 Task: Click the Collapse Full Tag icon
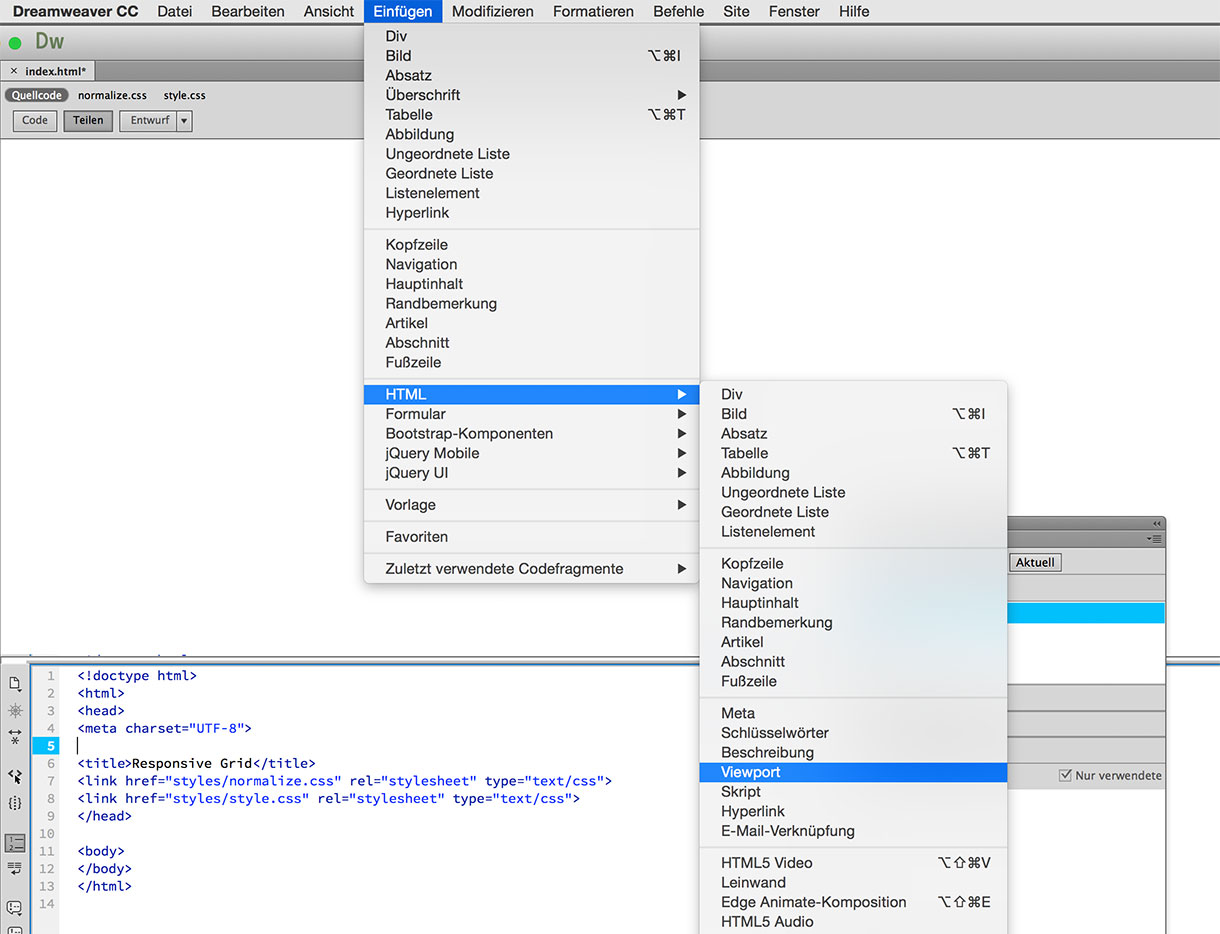pos(15,737)
